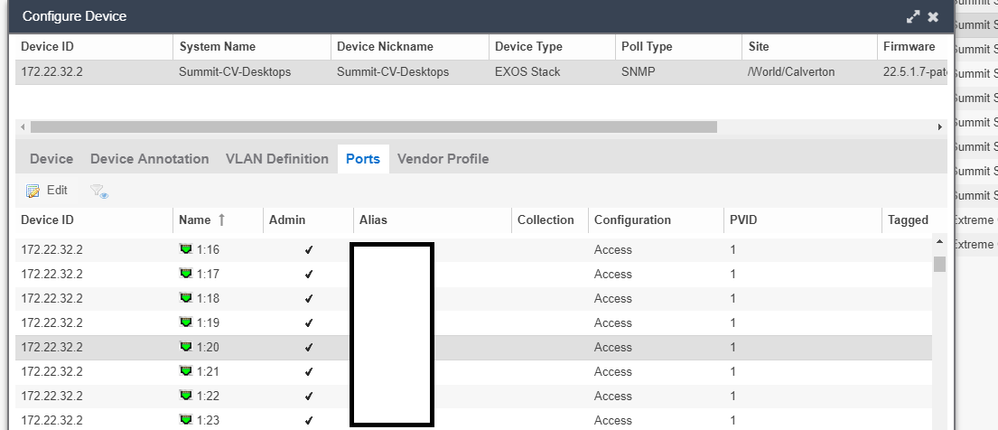Open the Device Annotation tab
998x430 pixels.
pos(149,159)
